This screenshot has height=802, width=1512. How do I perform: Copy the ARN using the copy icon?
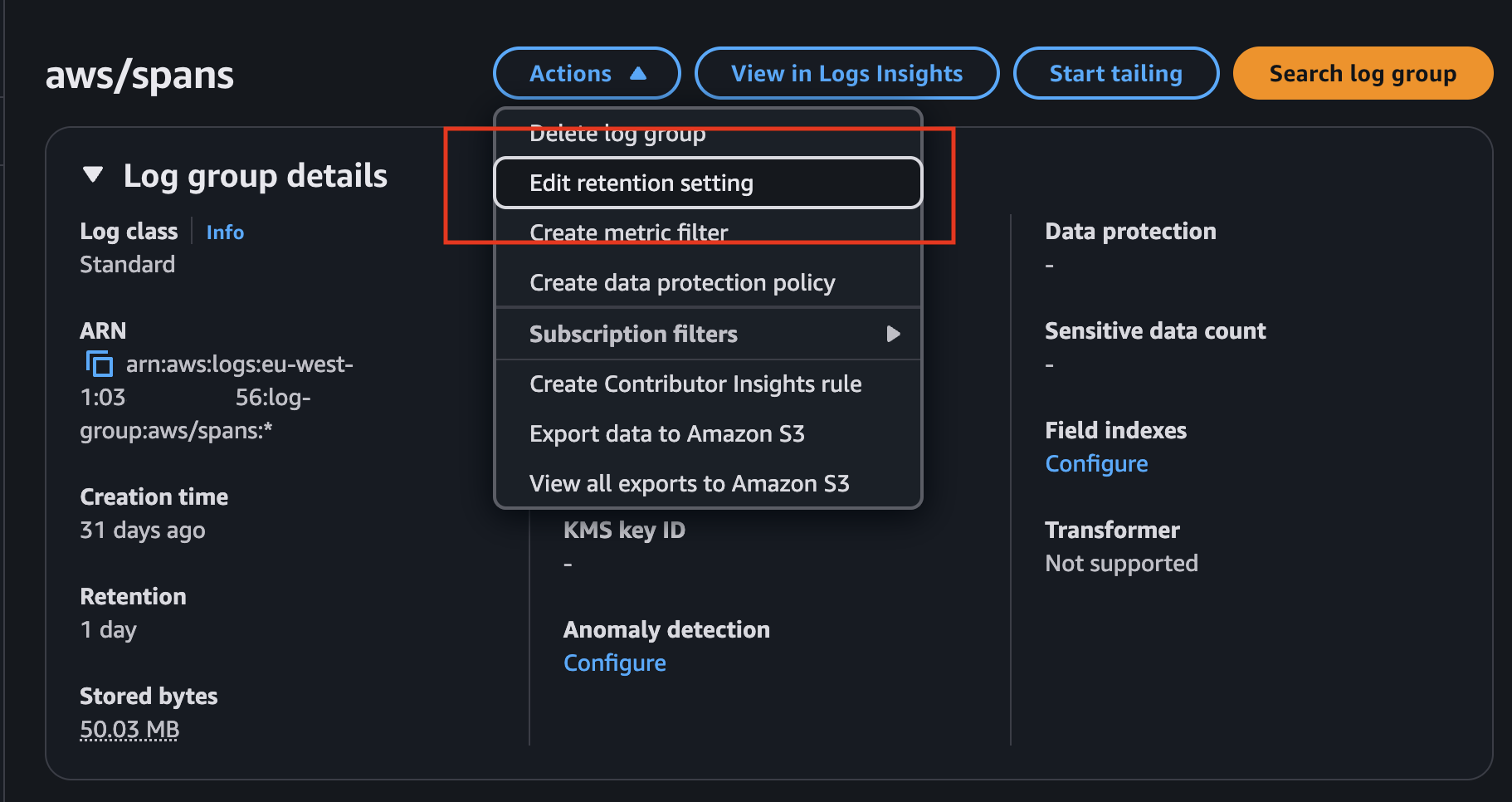(x=100, y=364)
